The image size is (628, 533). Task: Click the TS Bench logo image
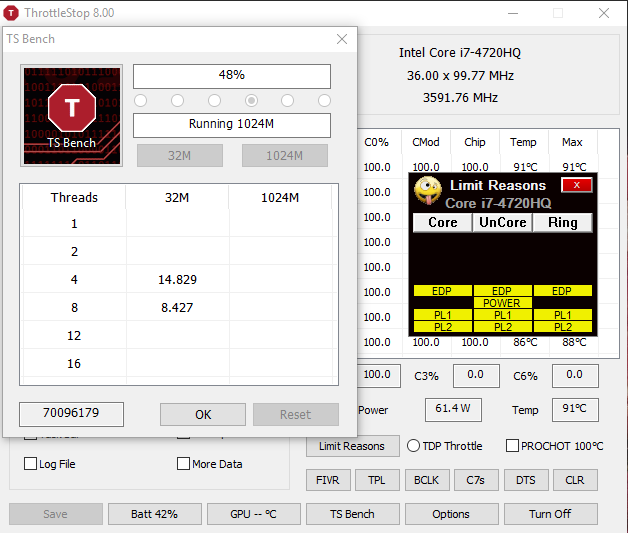(72, 116)
